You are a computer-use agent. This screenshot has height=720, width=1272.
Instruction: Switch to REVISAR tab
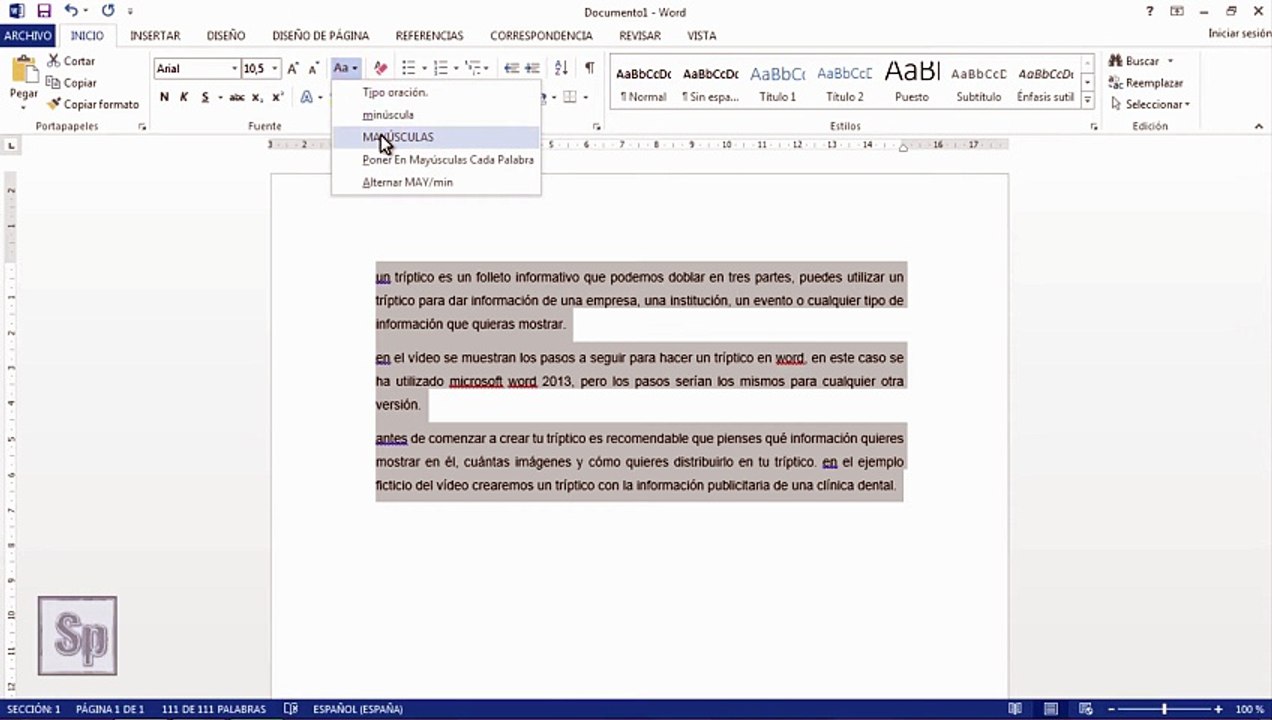[640, 35]
